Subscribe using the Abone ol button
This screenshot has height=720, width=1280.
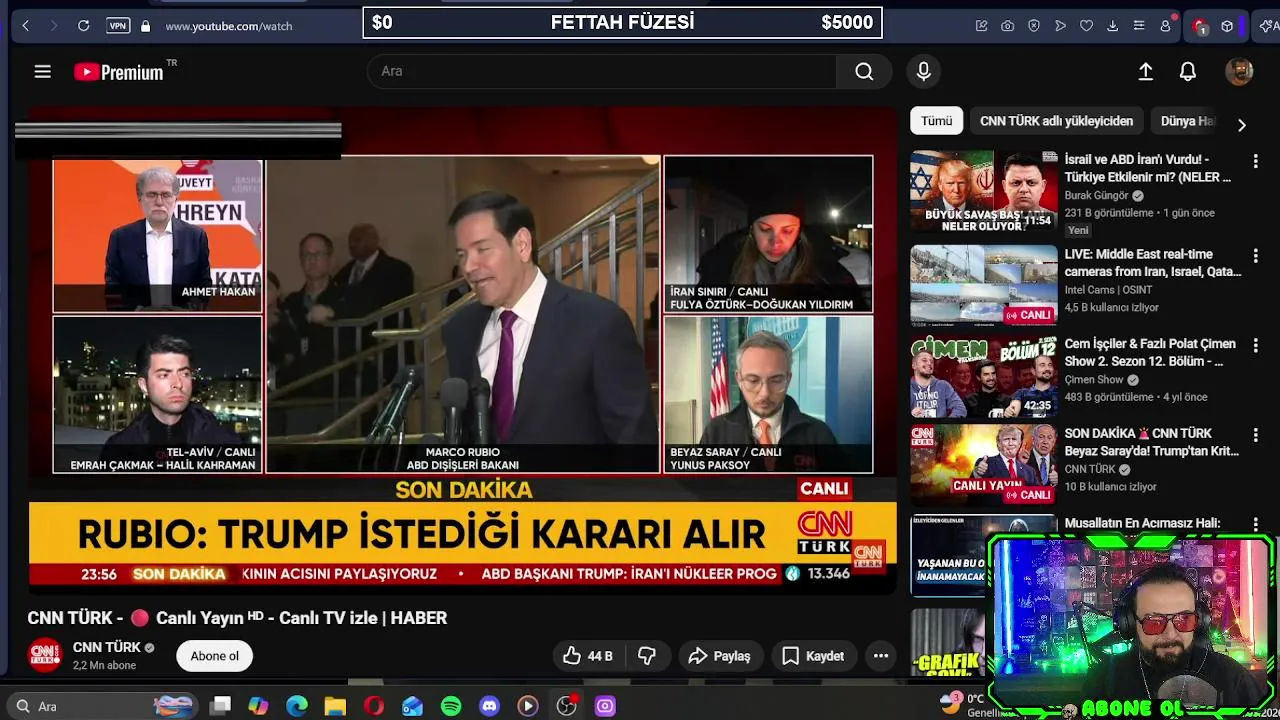click(215, 656)
